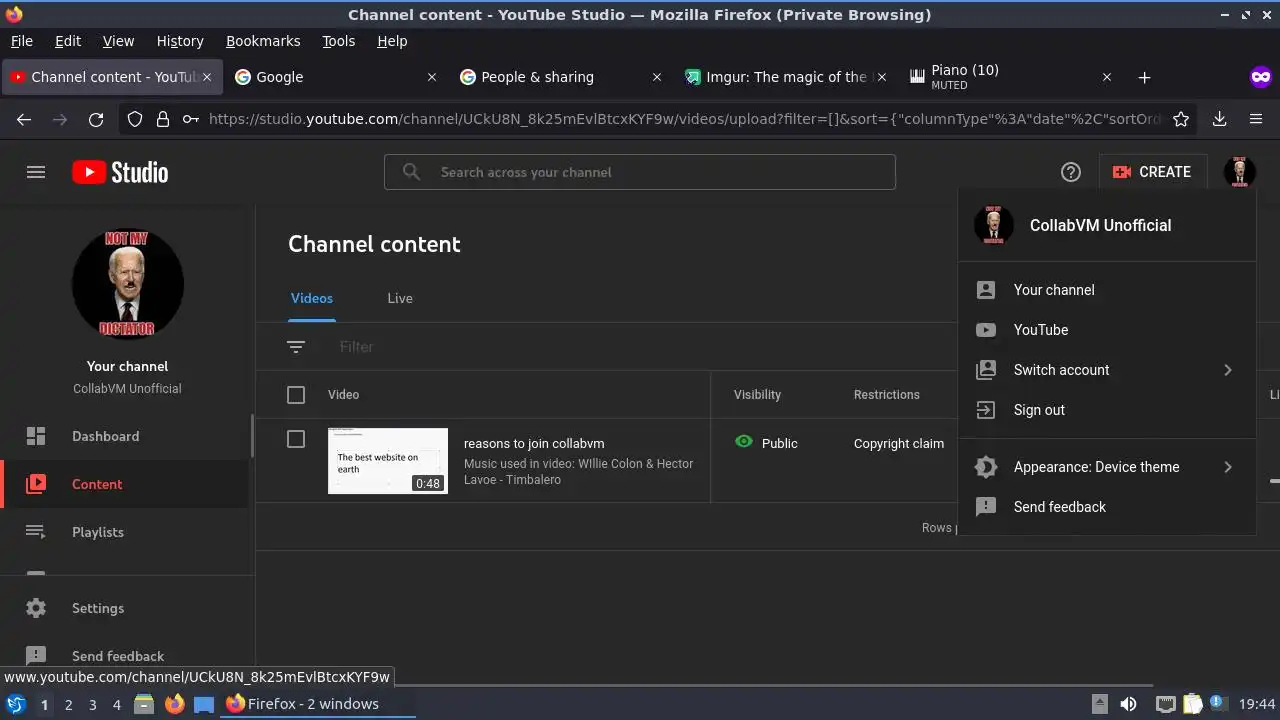1280x720 pixels.
Task: Click Send feedback in the account menu
Action: pos(1106,507)
